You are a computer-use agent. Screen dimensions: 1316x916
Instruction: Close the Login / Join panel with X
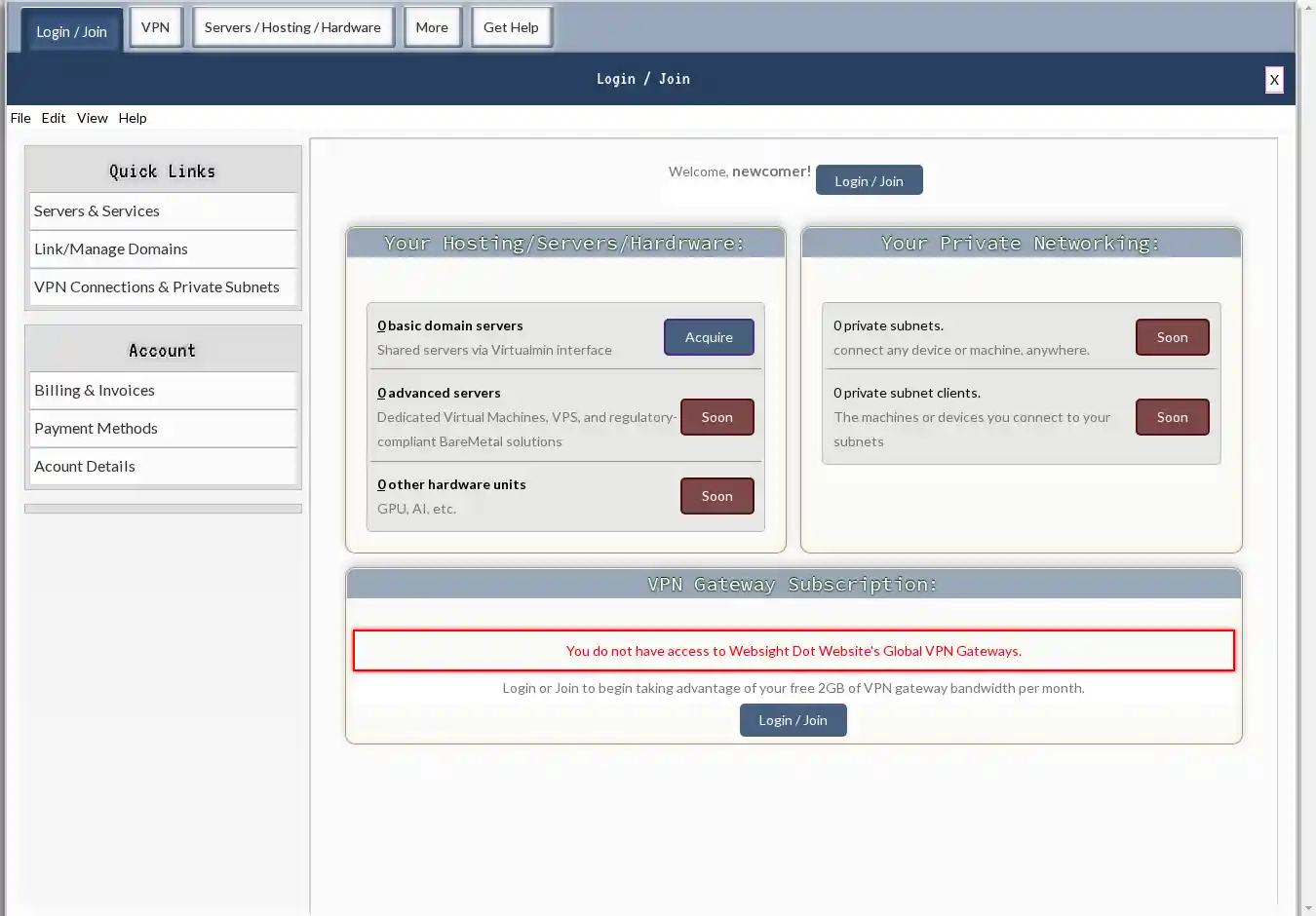tap(1273, 80)
